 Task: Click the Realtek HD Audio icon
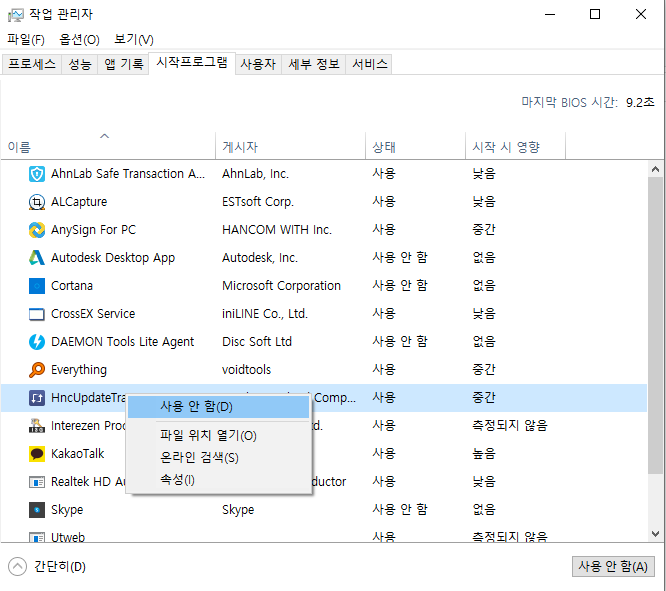37,482
